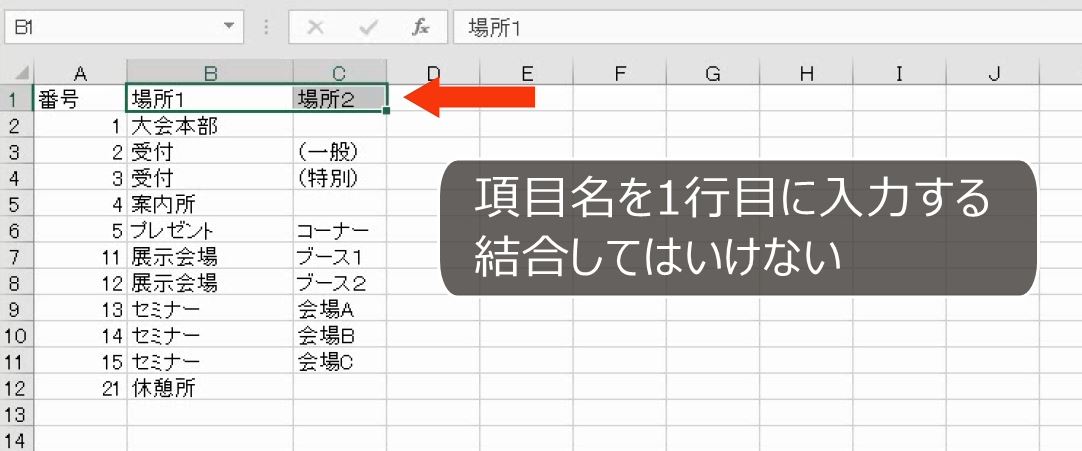
Task: Click the formula bar options dots handle
Action: point(266,28)
